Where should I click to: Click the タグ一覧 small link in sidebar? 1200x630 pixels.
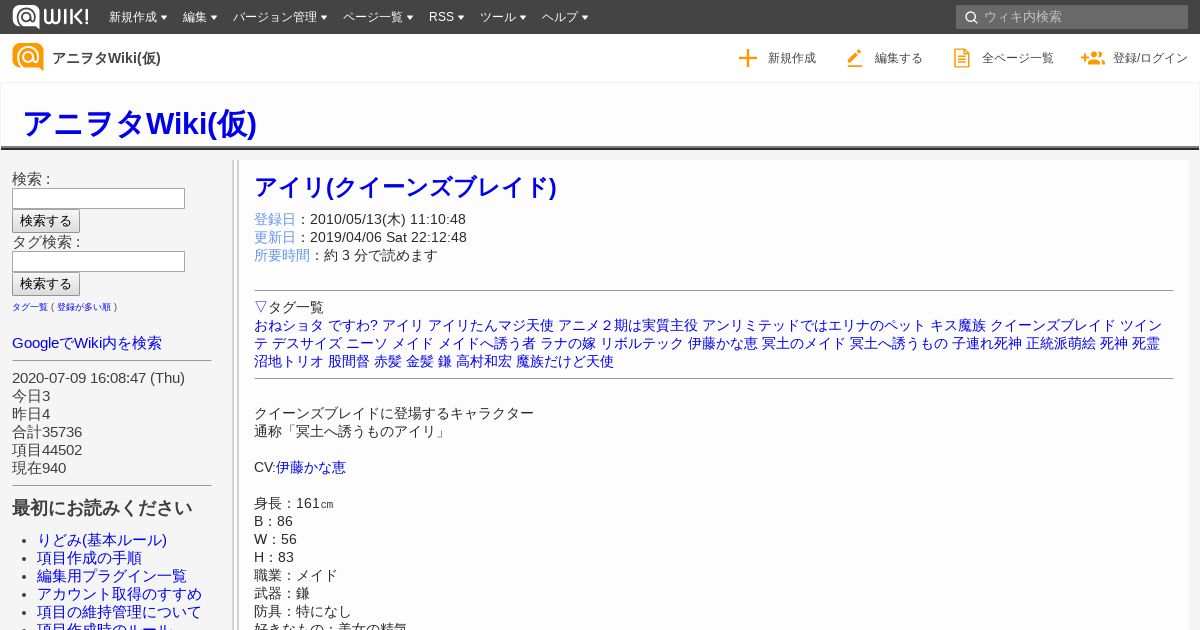pos(30,307)
